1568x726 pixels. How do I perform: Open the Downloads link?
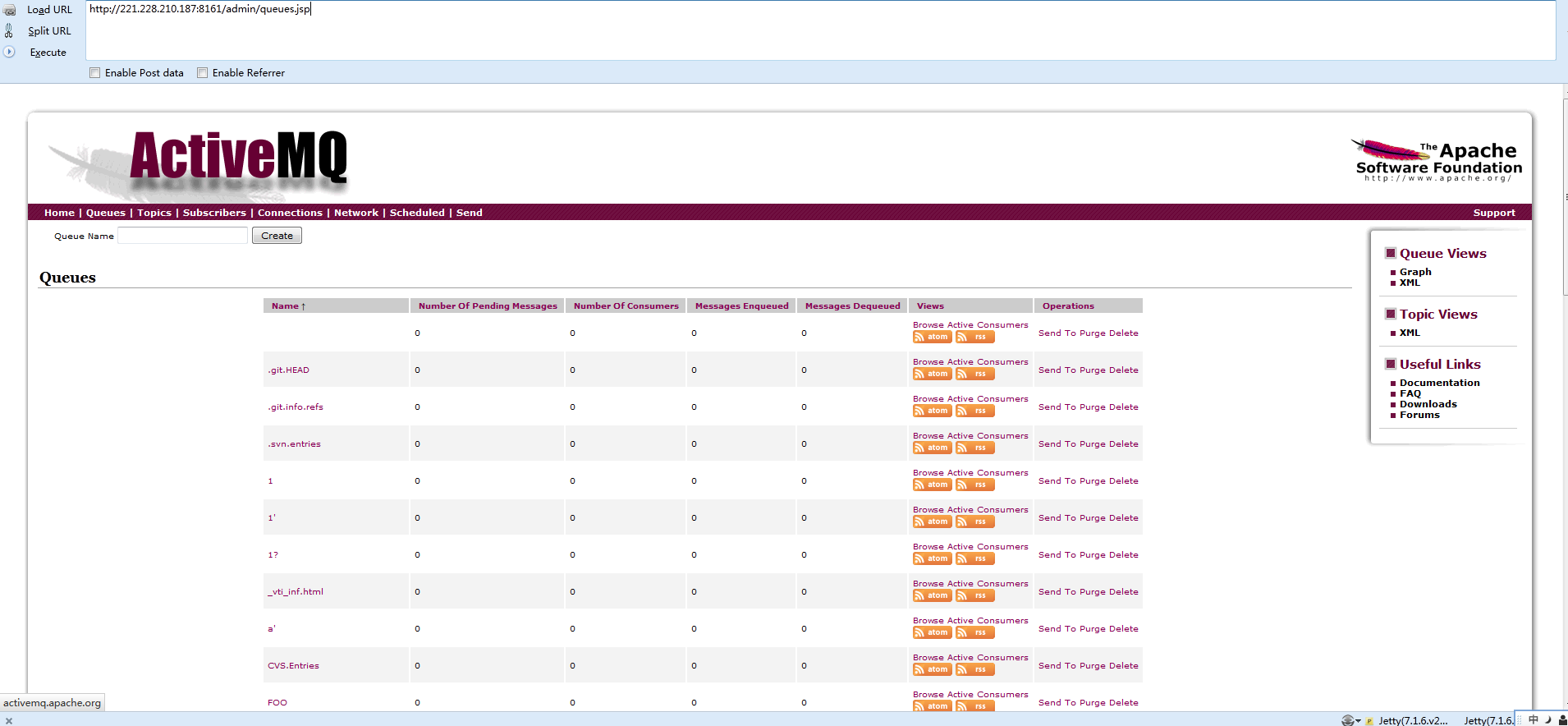(x=1428, y=404)
